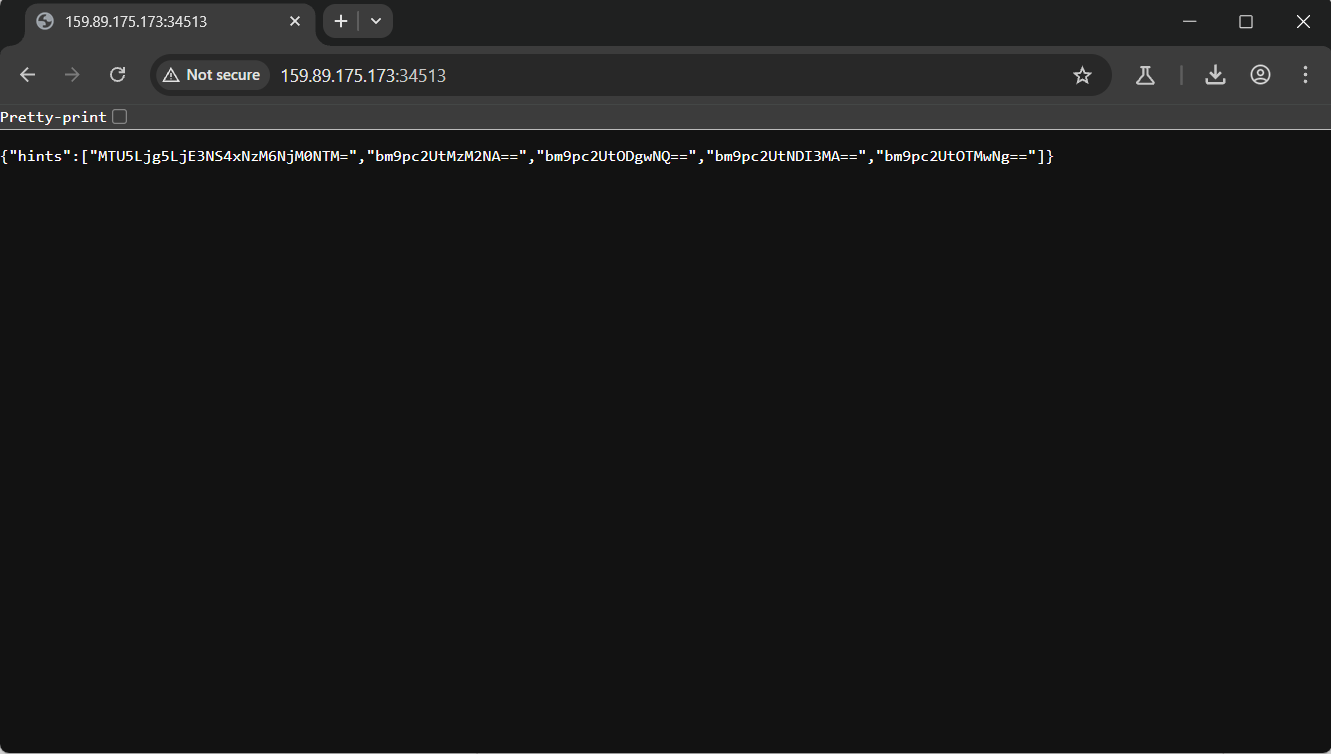The width and height of the screenshot is (1331, 754).
Task: Click the MTU5Ljg5LjE3NS4xNzM6NjM0NTM= string
Action: pos(224,156)
